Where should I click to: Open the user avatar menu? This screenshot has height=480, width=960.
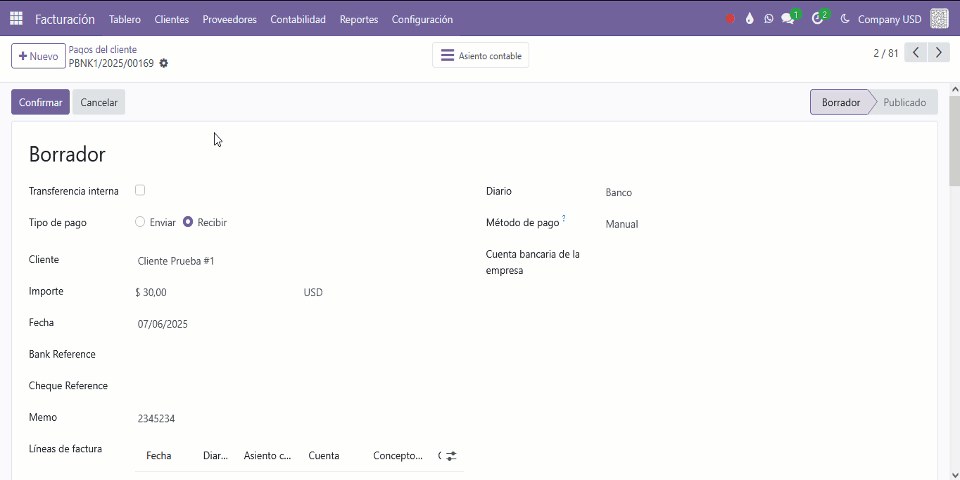(939, 19)
